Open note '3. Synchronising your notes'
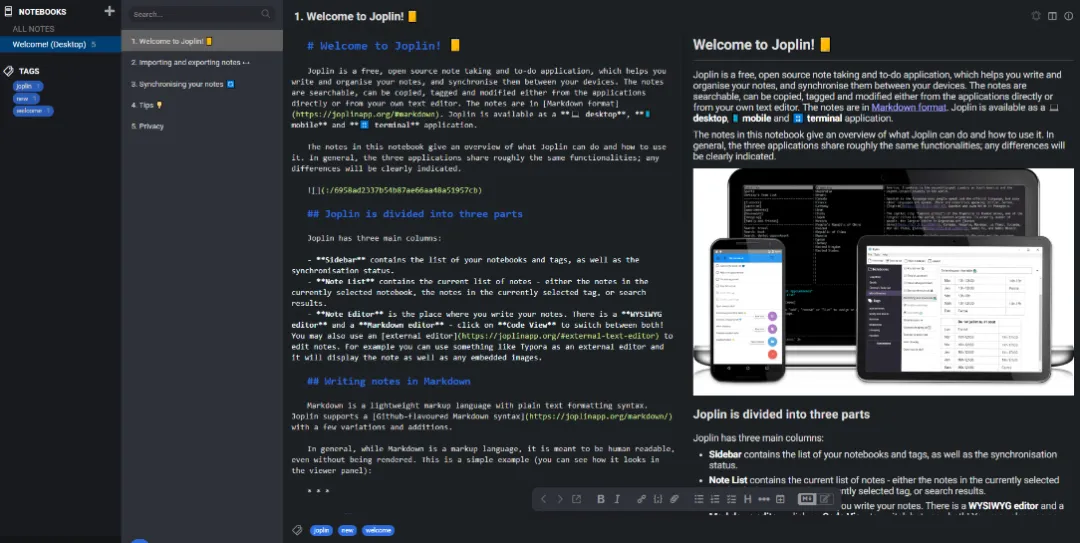 pyautogui.click(x=202, y=84)
